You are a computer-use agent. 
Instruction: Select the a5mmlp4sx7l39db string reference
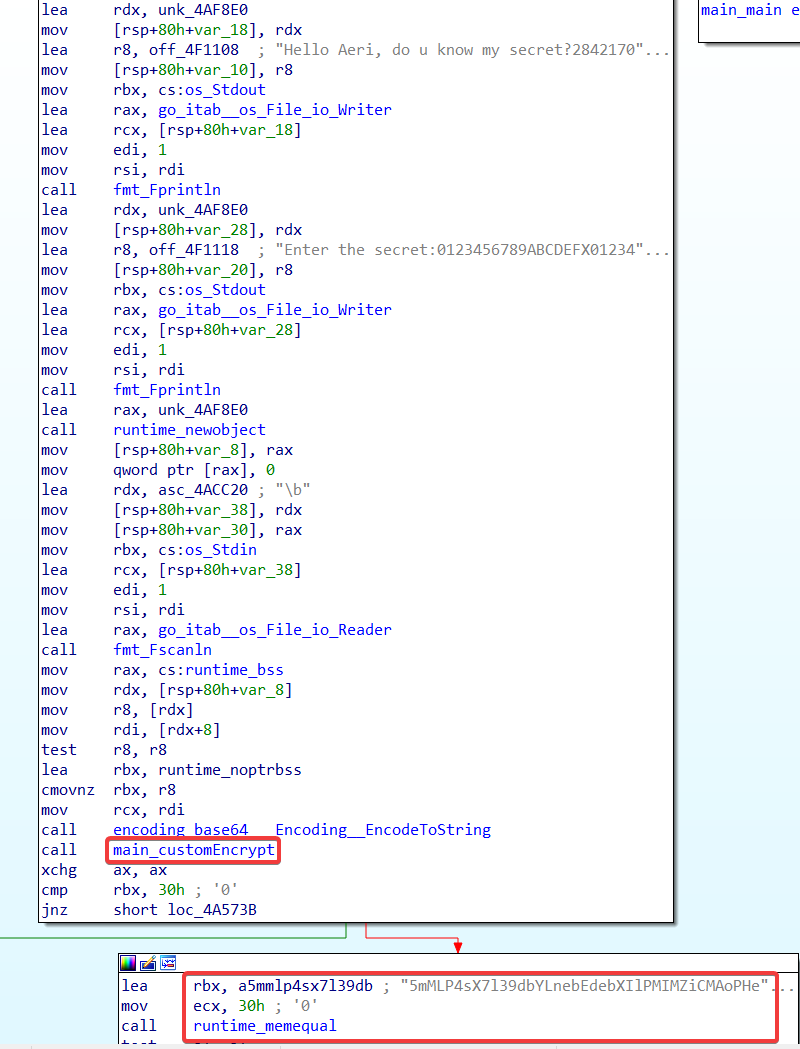click(290, 985)
